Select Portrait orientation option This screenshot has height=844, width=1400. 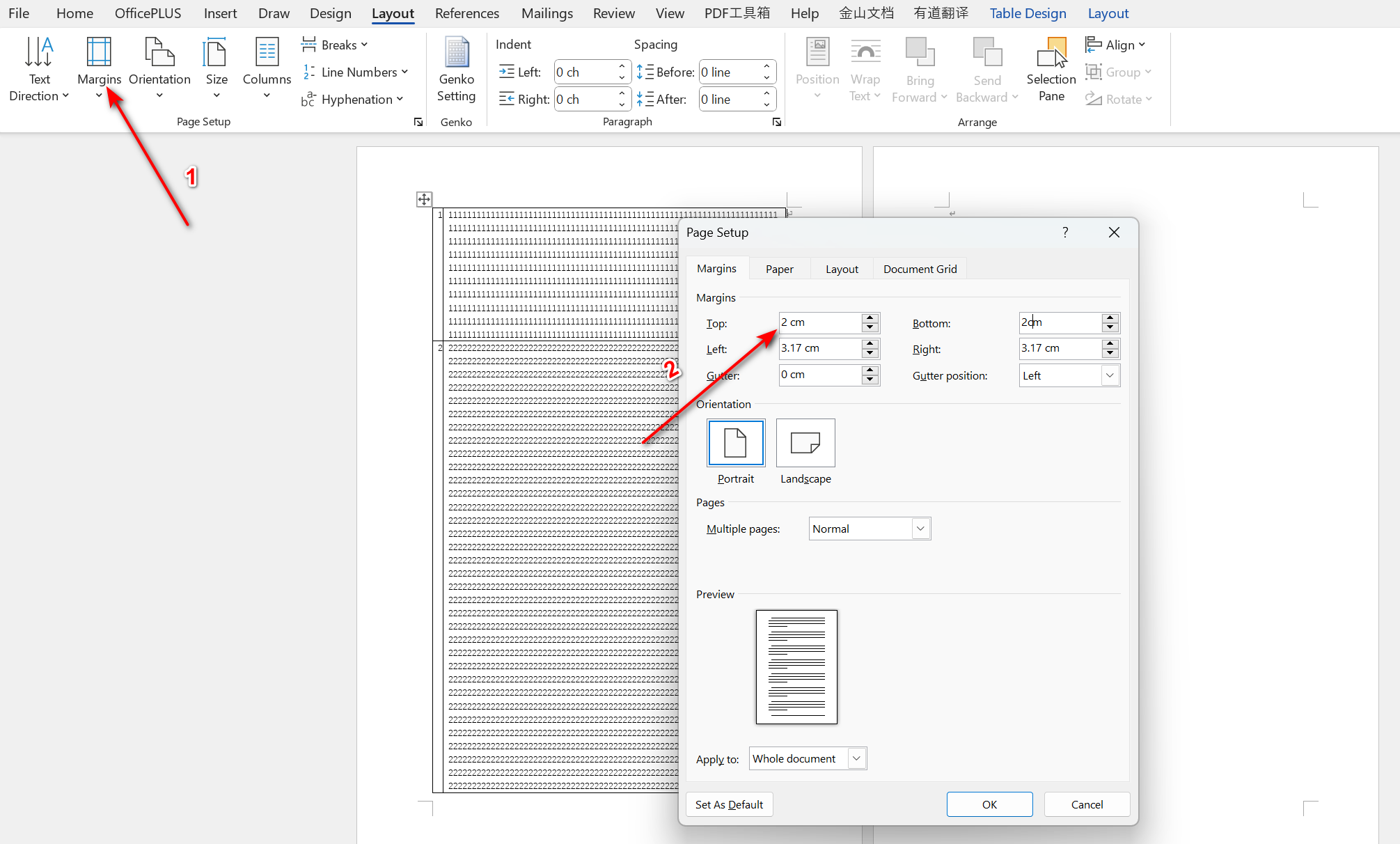click(x=735, y=443)
